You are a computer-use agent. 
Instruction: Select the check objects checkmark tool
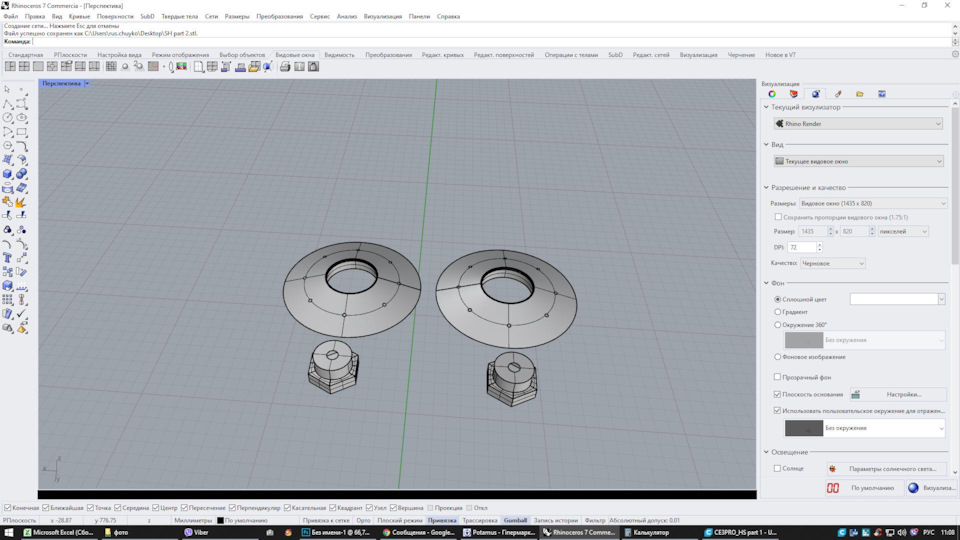tap(21, 313)
